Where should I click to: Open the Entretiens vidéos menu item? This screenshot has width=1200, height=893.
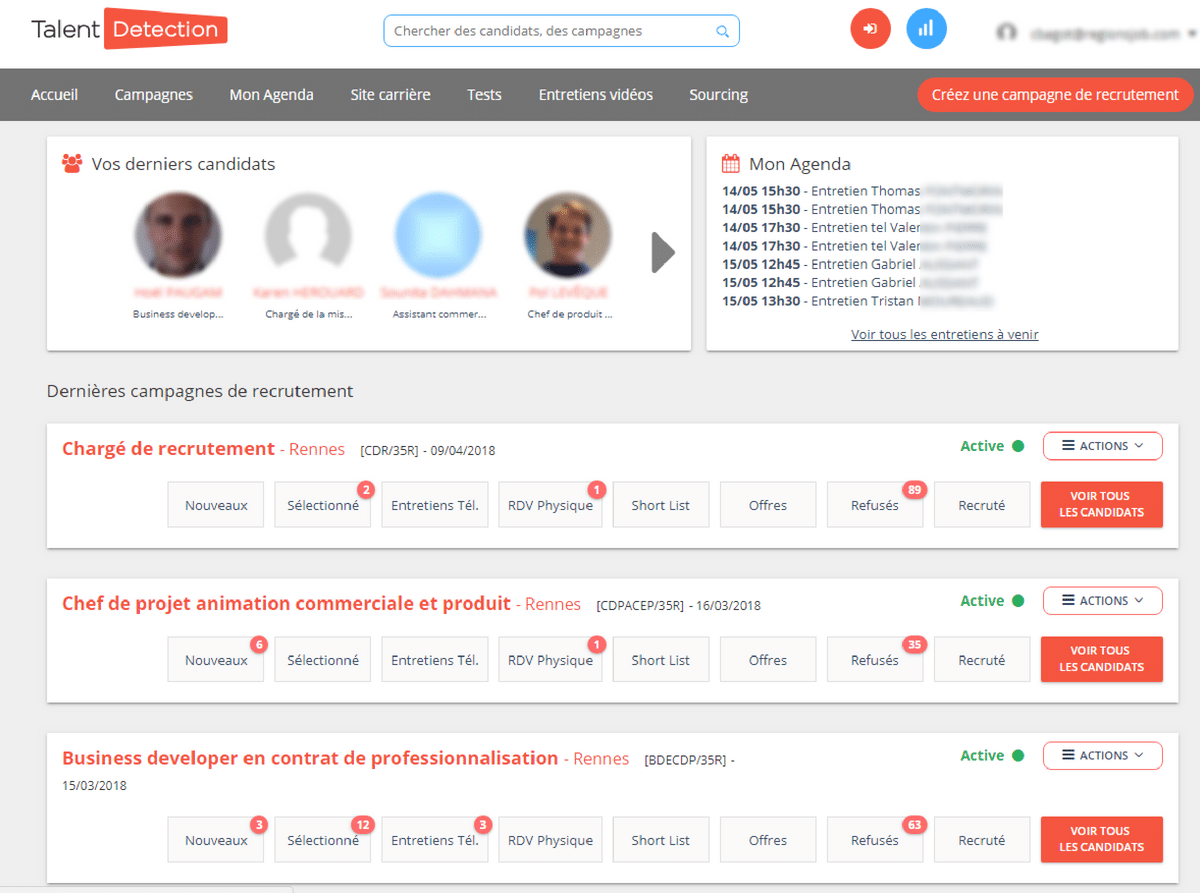(595, 95)
